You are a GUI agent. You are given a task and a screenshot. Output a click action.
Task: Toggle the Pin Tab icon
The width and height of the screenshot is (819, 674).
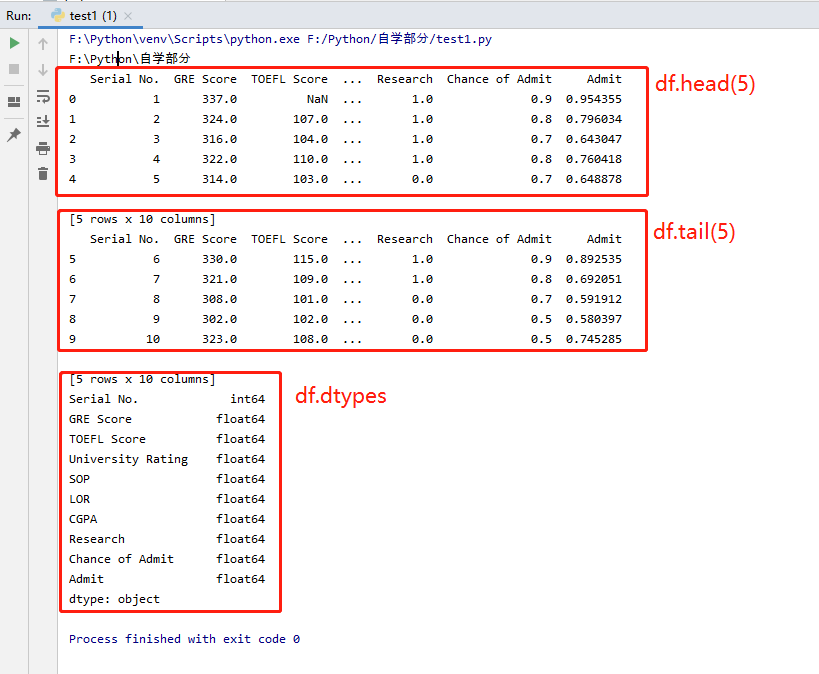[14, 135]
